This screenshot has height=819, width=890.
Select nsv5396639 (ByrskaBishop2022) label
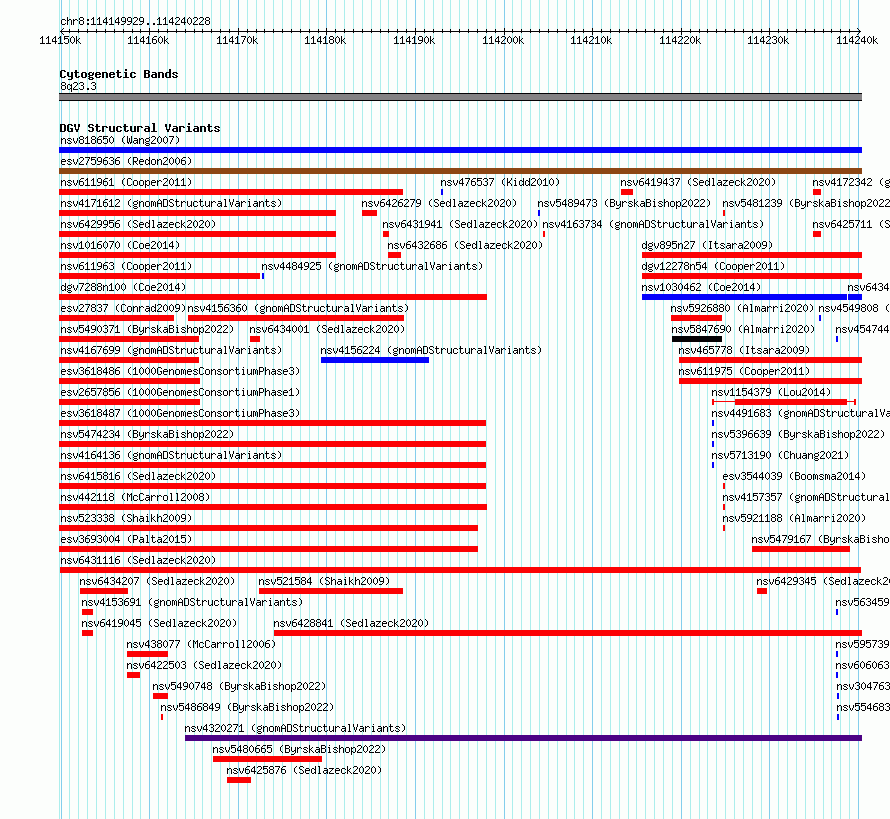pos(798,434)
